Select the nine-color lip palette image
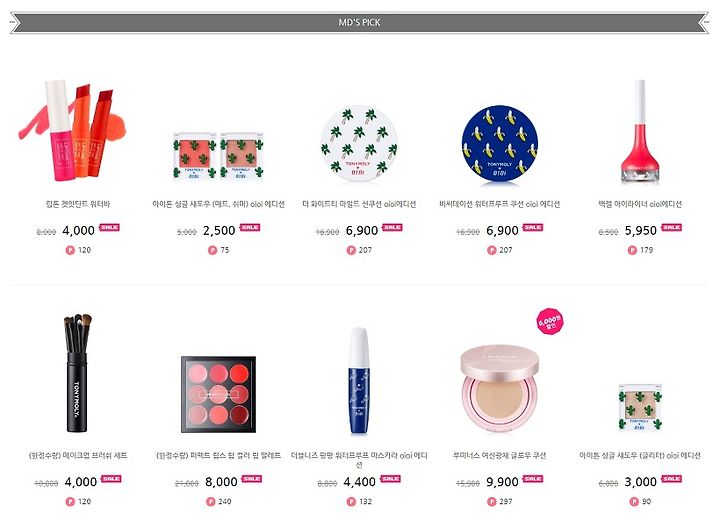The image size is (720, 513). pyautogui.click(x=219, y=394)
